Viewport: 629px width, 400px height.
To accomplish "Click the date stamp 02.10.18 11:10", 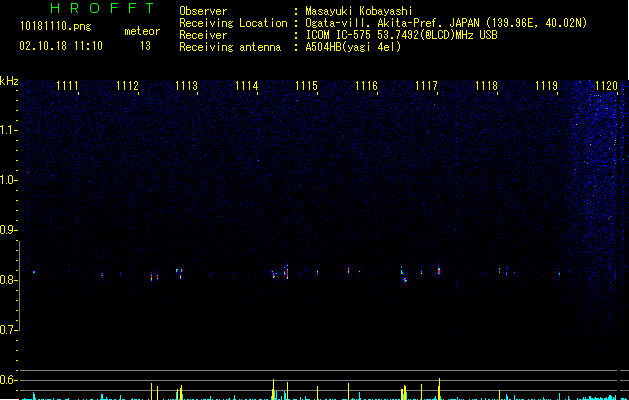I will click(x=61, y=46).
